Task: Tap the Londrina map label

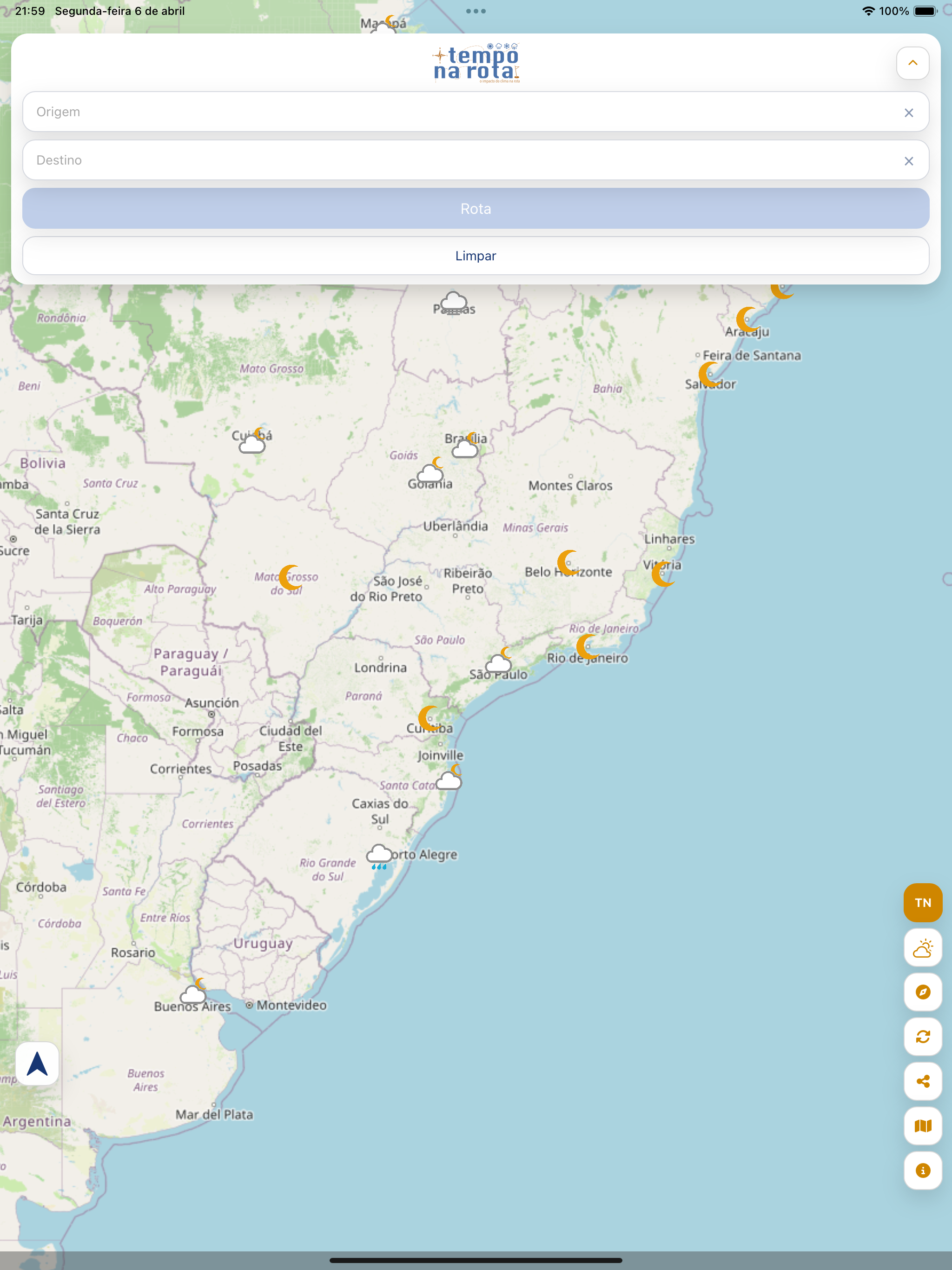Action: [x=380, y=668]
